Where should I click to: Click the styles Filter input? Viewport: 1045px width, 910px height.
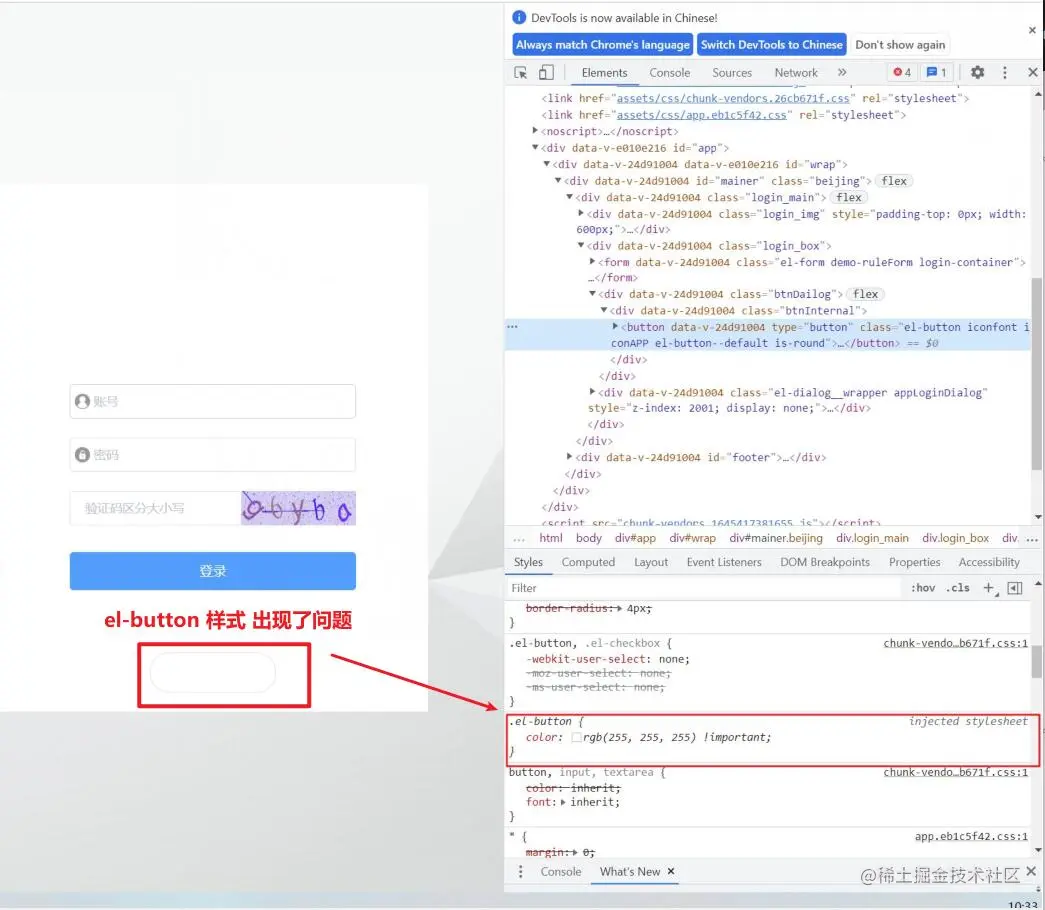coord(703,587)
